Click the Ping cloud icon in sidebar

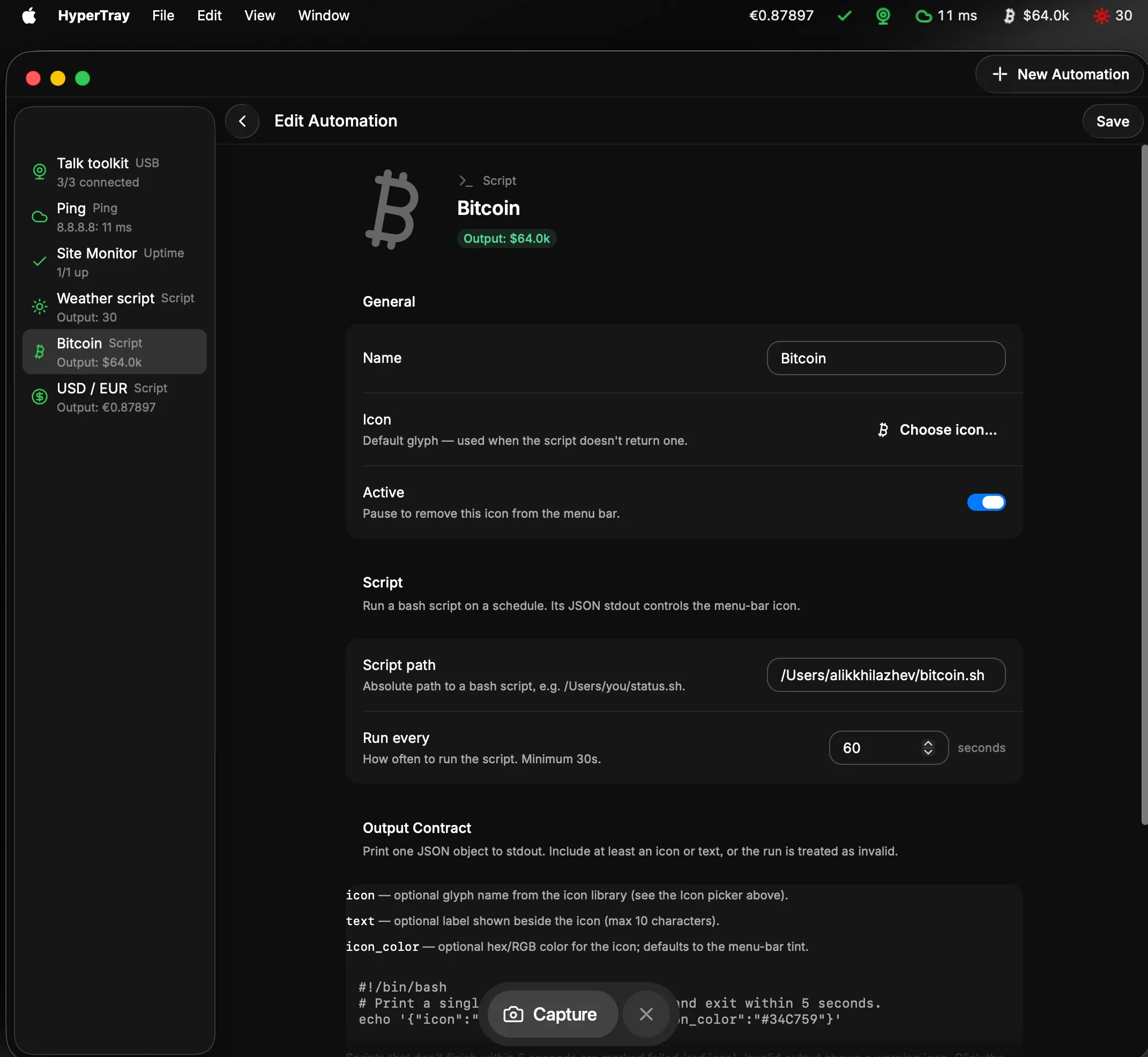[40, 217]
